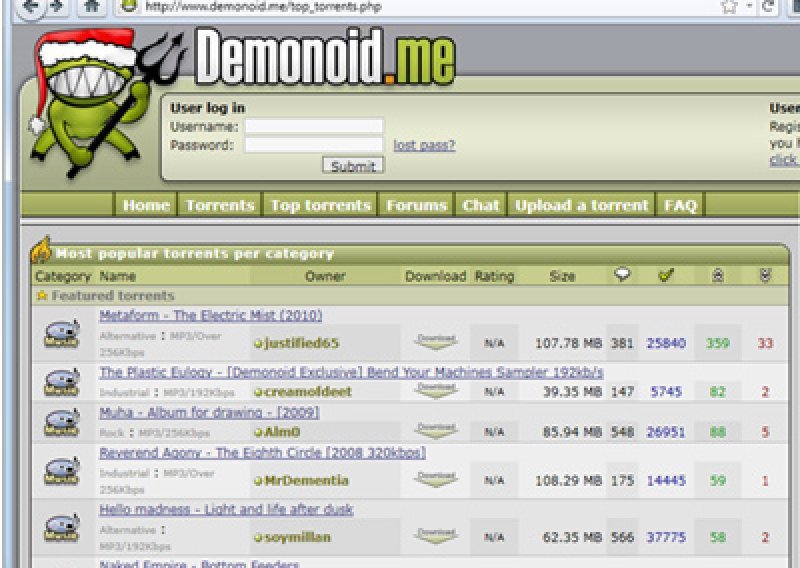Click the comments speech bubble column icon
Viewport: 800px width, 568px height.
(622, 275)
